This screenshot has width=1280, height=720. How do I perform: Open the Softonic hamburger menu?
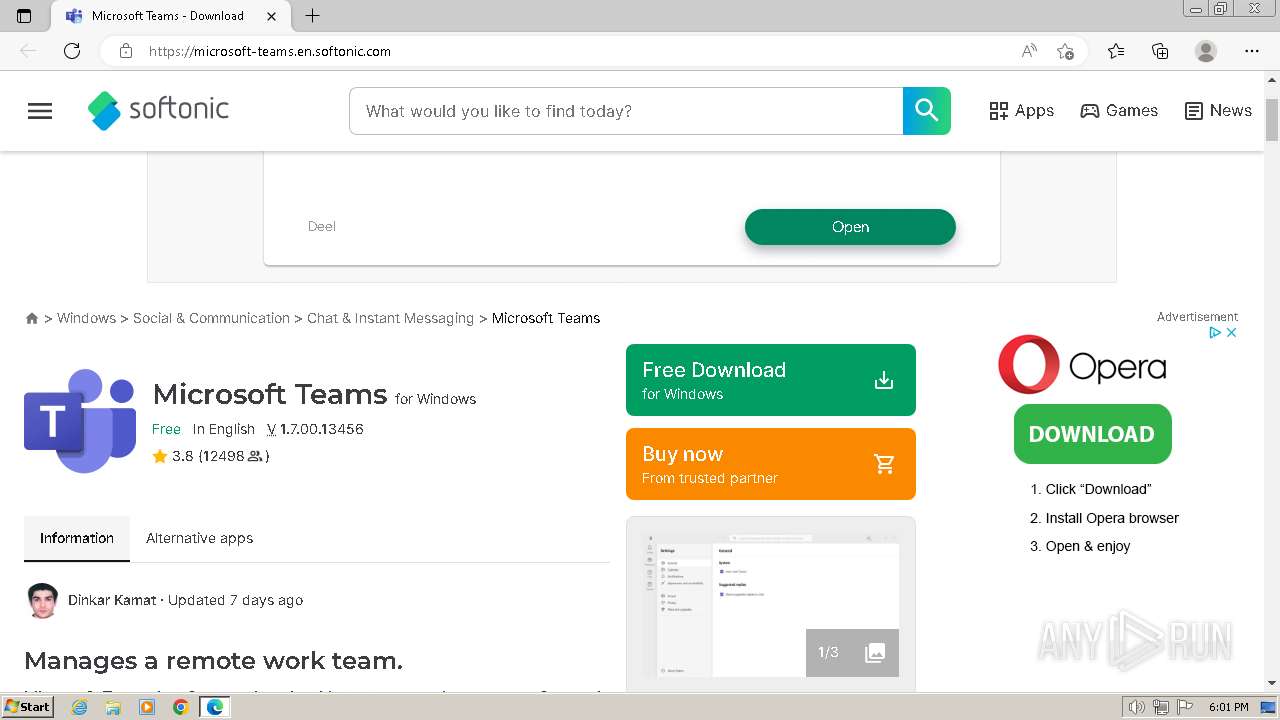[40, 111]
